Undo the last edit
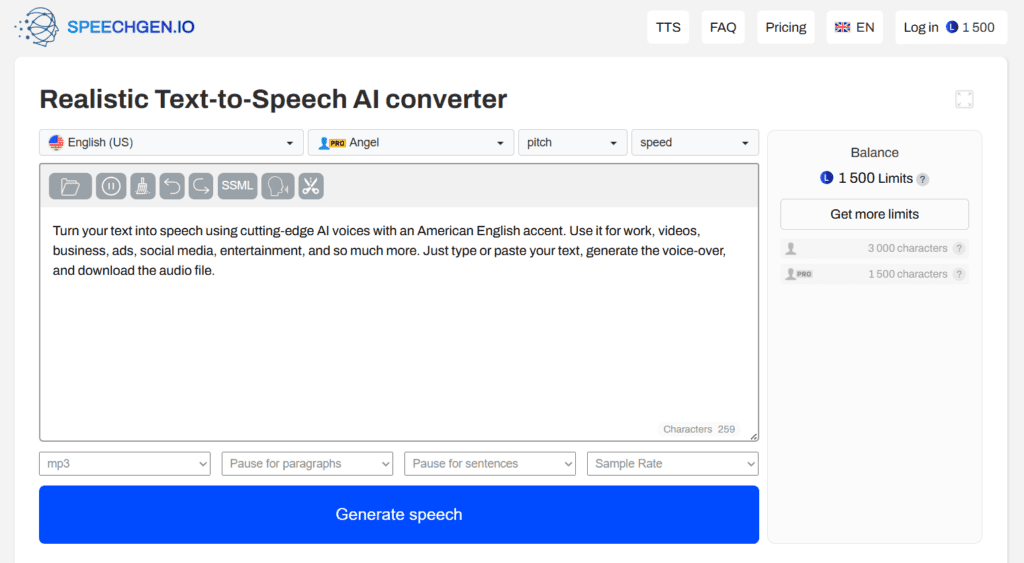Viewport: 1024px width, 563px height. click(172, 186)
